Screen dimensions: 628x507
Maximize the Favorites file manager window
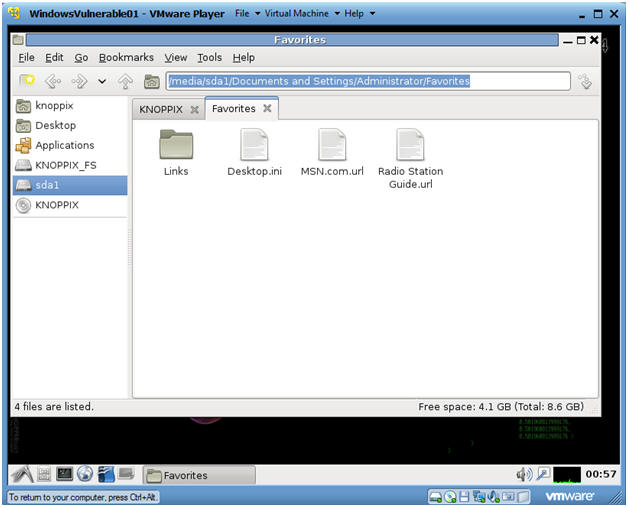click(581, 40)
